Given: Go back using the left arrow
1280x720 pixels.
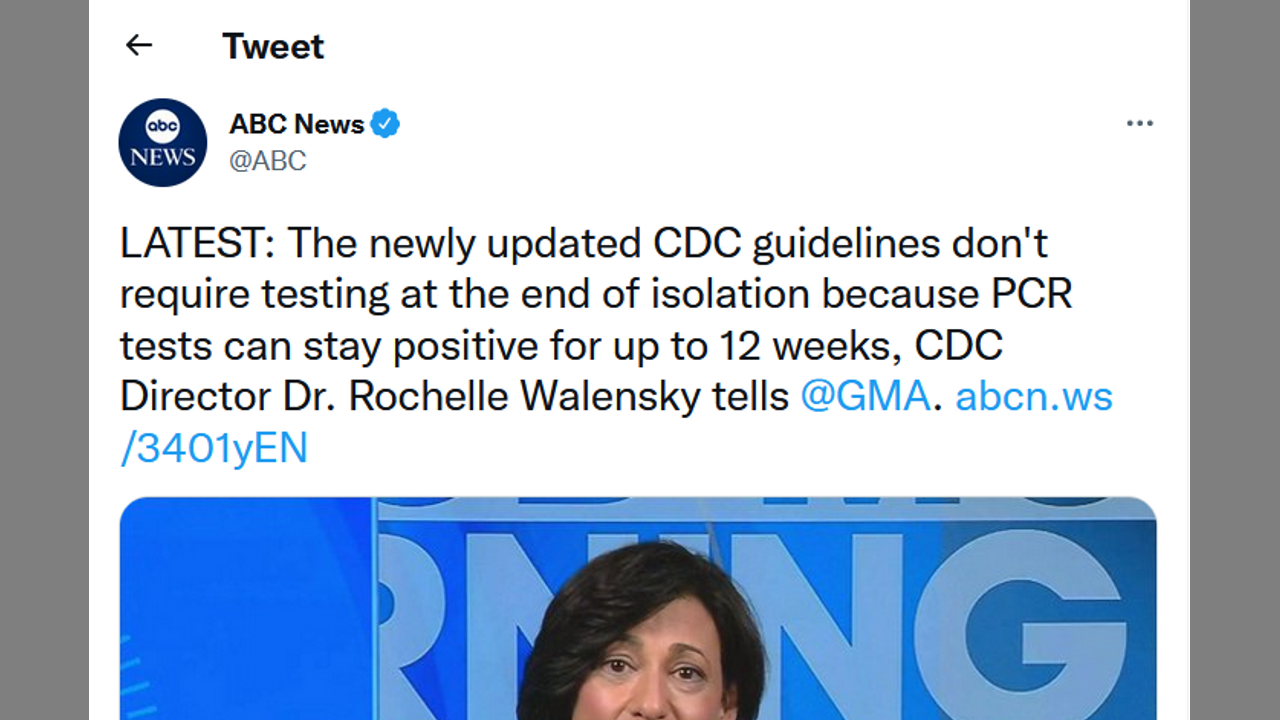Looking at the screenshot, I should (x=138, y=45).
